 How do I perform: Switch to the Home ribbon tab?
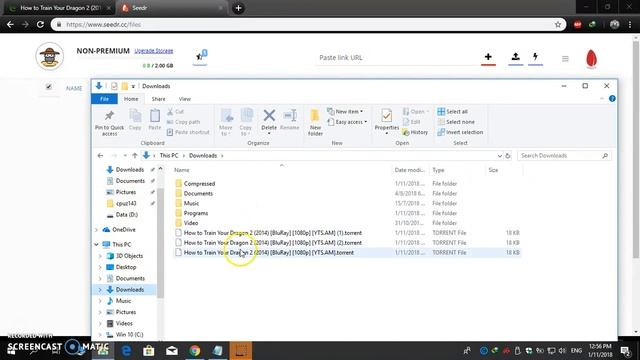point(131,99)
